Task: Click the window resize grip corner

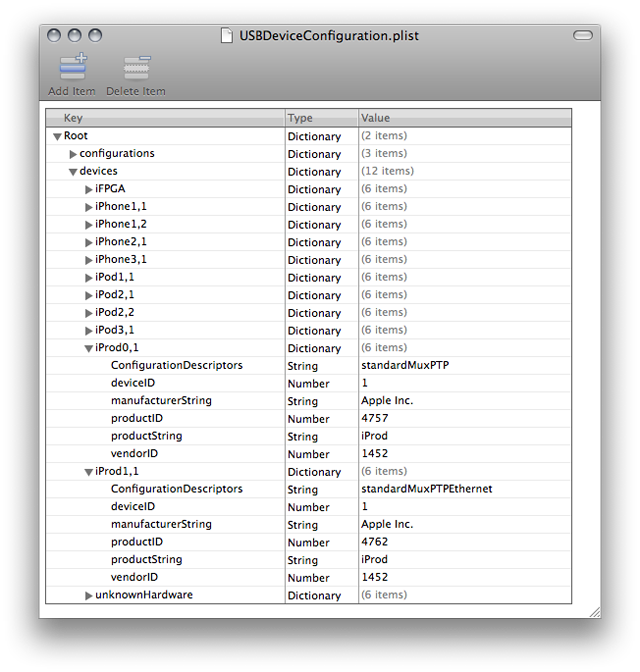Action: [x=594, y=611]
